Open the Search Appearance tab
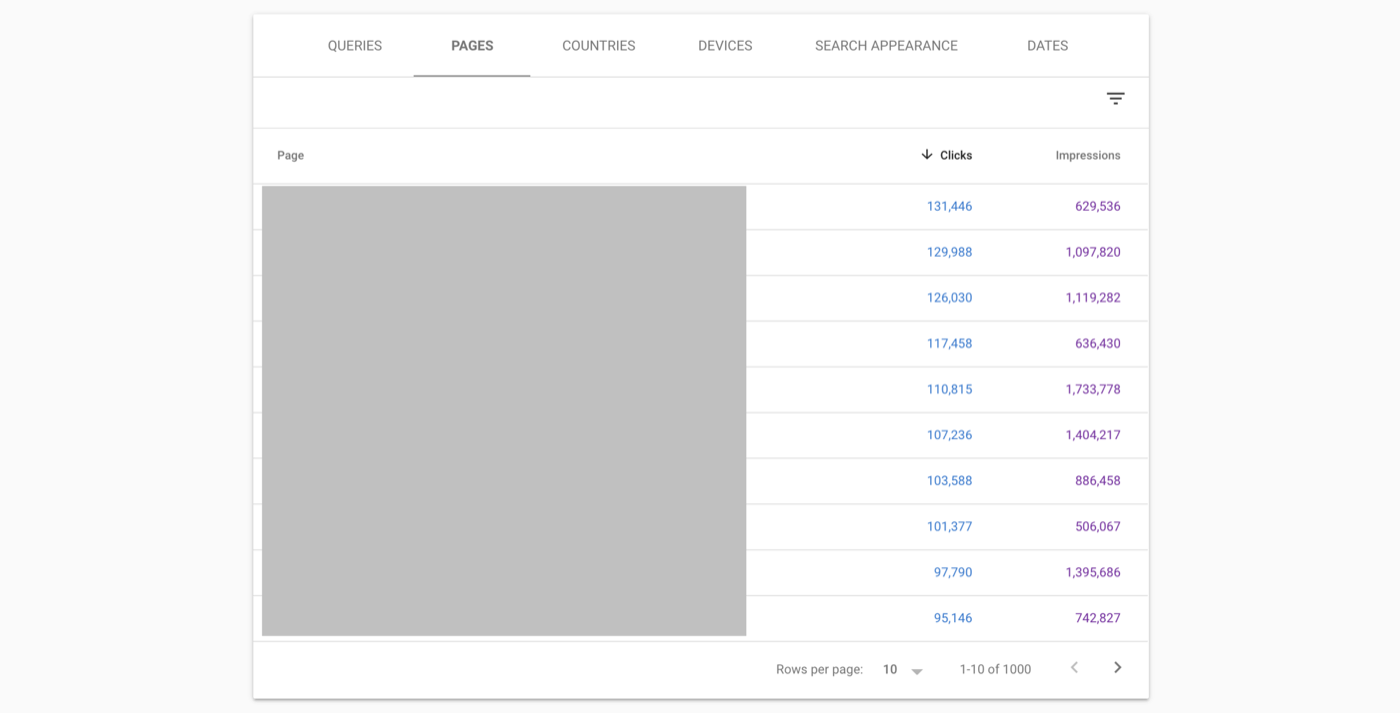 point(886,46)
